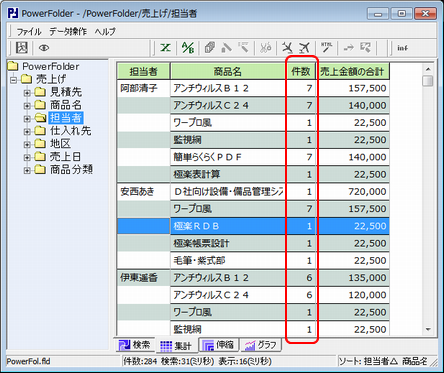
Task: Switch to the グラフ tab
Action: [261, 345]
